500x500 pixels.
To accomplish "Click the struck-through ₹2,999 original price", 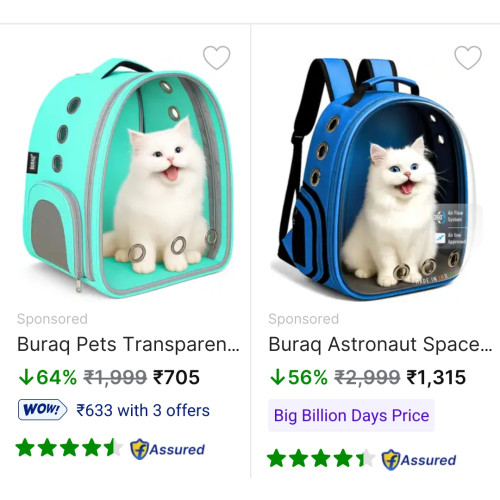I will click(367, 377).
